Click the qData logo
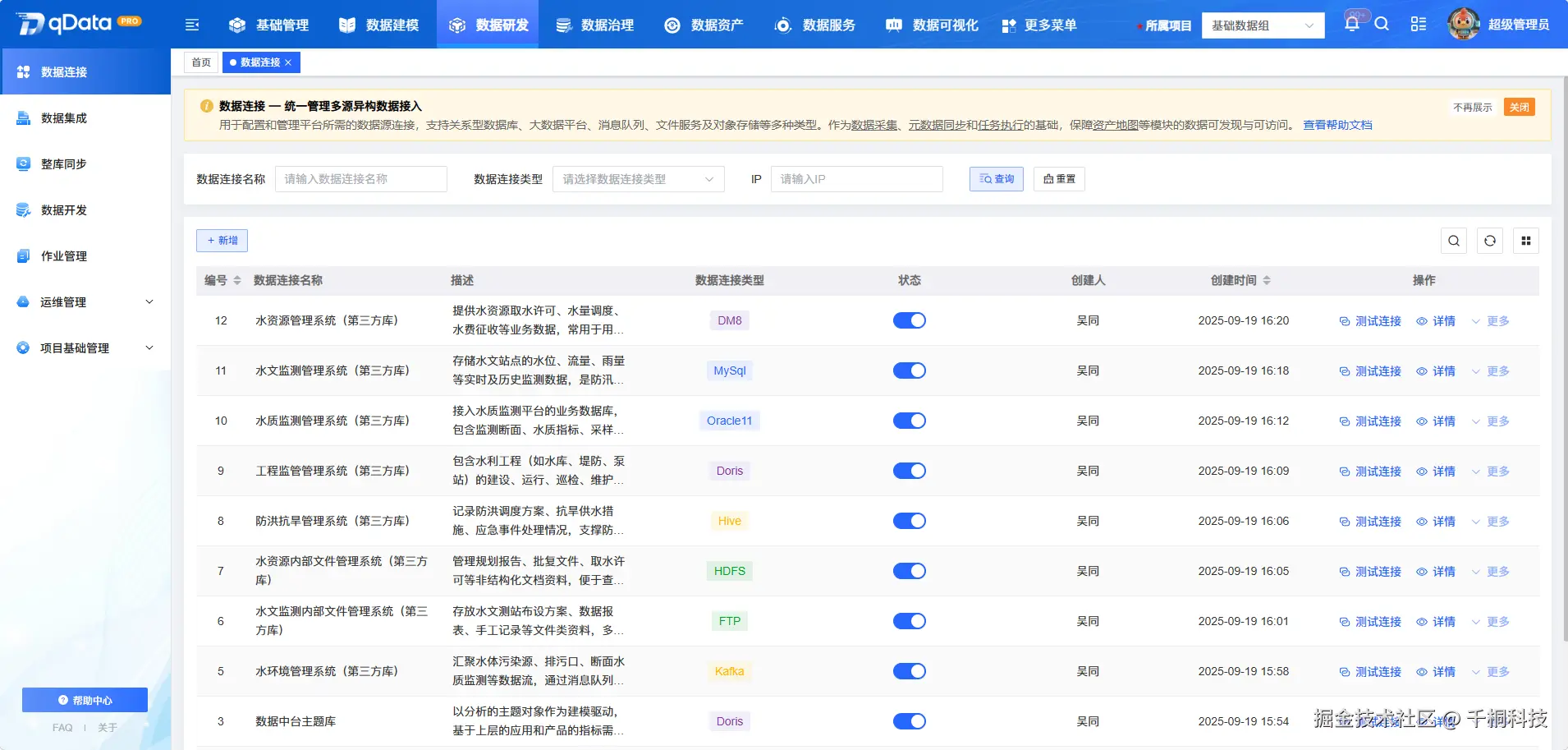 pyautogui.click(x=80, y=23)
